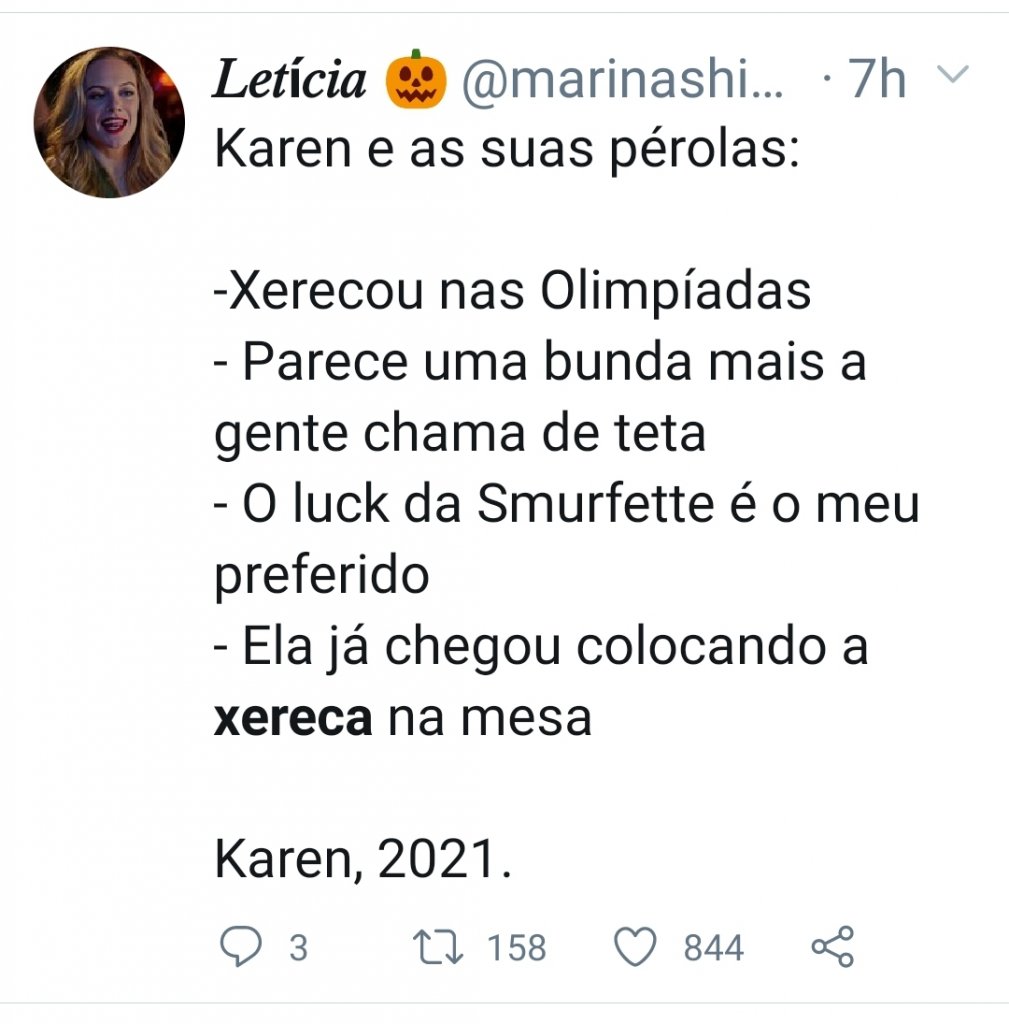Open the reply speech bubble icon
The image size is (1009, 1024).
click(x=240, y=946)
